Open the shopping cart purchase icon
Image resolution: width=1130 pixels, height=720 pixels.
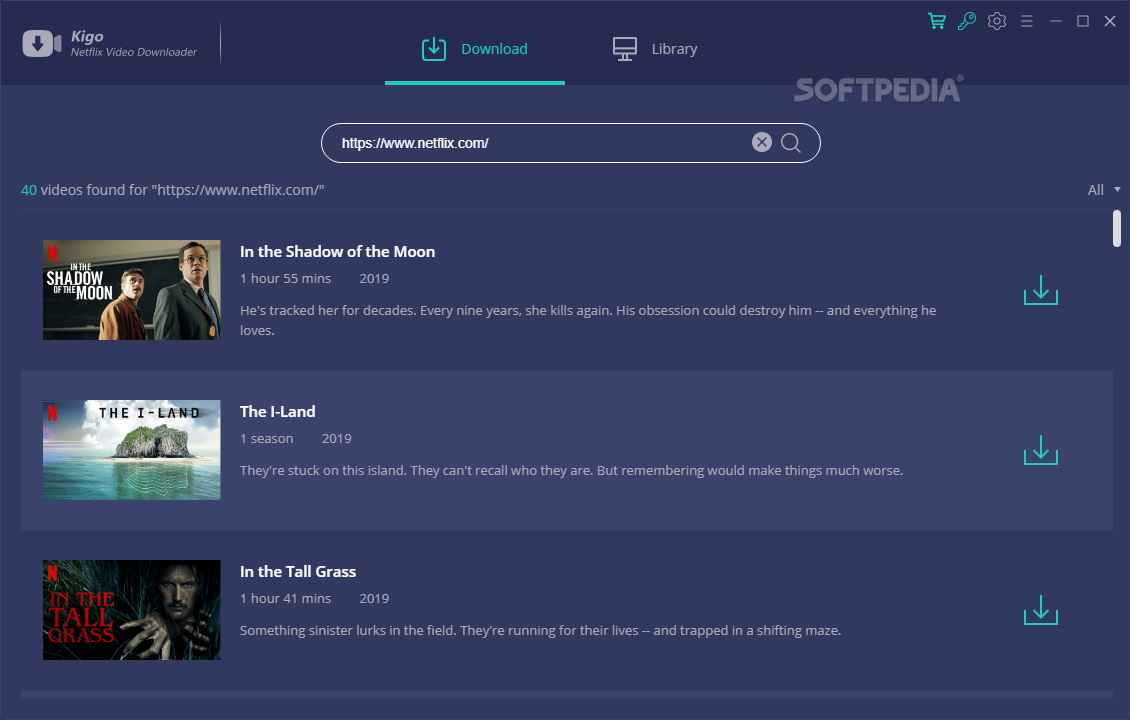tap(937, 21)
